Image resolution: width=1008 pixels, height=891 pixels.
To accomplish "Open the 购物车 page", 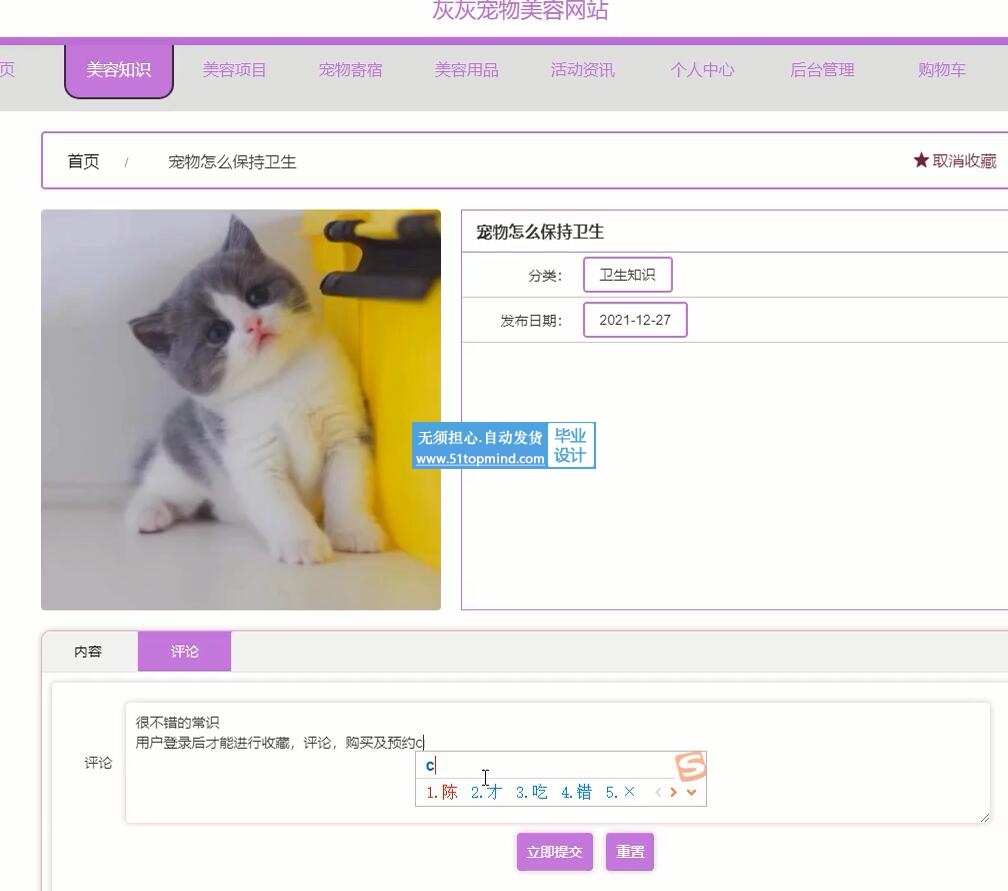I will coord(942,70).
